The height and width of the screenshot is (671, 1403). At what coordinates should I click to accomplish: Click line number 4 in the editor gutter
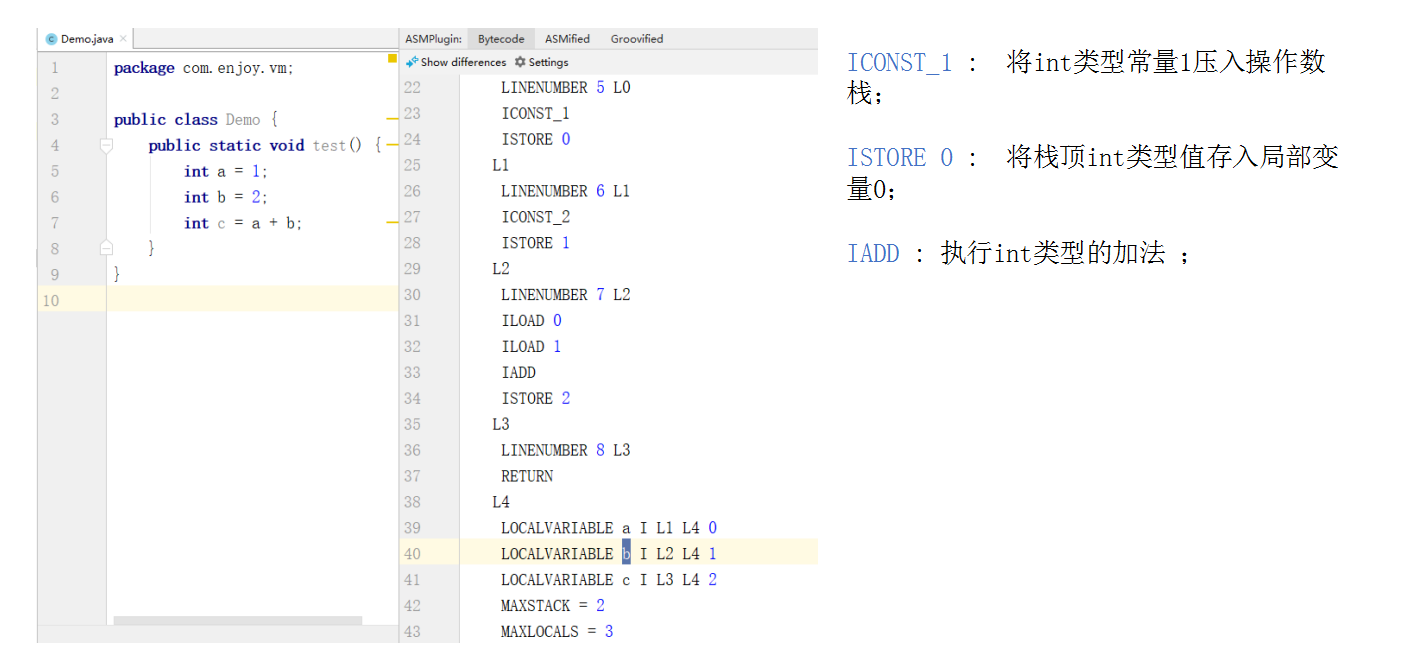(54, 145)
